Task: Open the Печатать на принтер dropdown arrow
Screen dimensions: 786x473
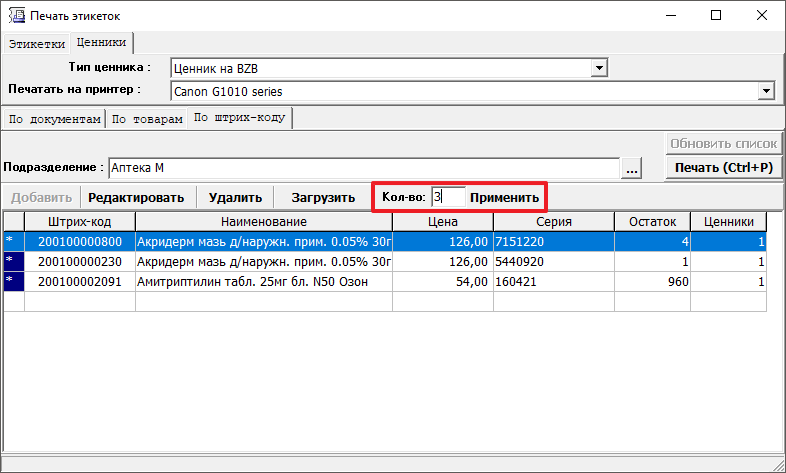Action: [x=767, y=91]
